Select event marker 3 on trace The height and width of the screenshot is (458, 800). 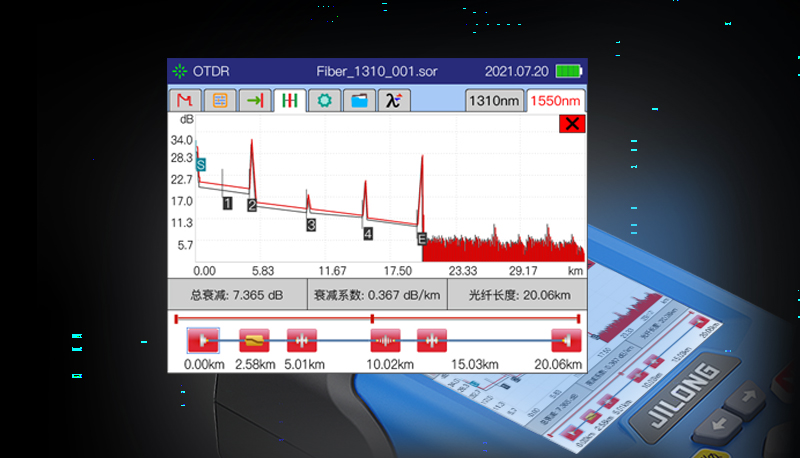coord(311,225)
